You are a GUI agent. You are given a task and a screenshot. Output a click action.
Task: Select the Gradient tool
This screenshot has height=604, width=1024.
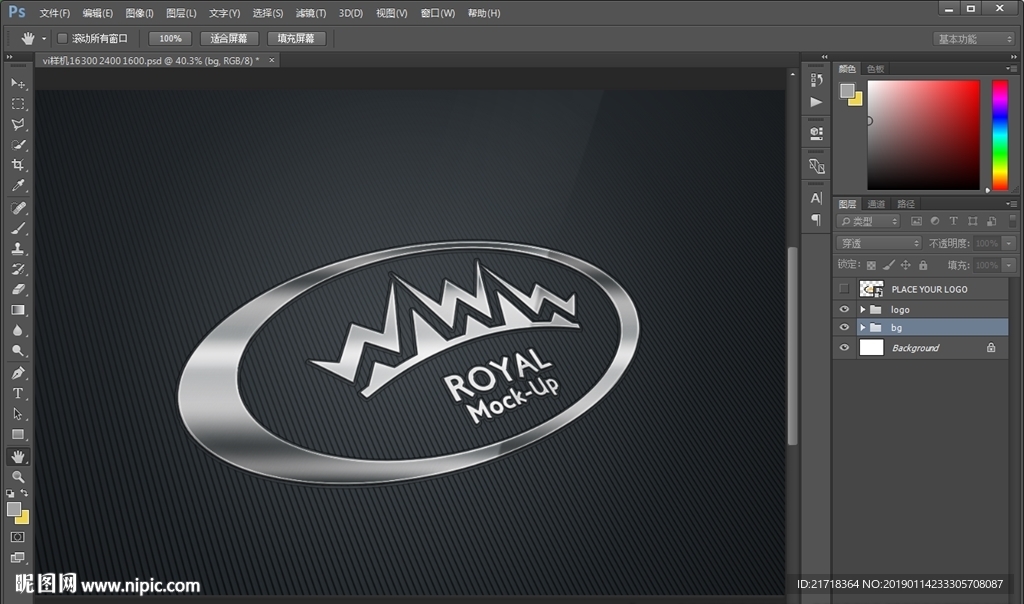pyautogui.click(x=18, y=310)
